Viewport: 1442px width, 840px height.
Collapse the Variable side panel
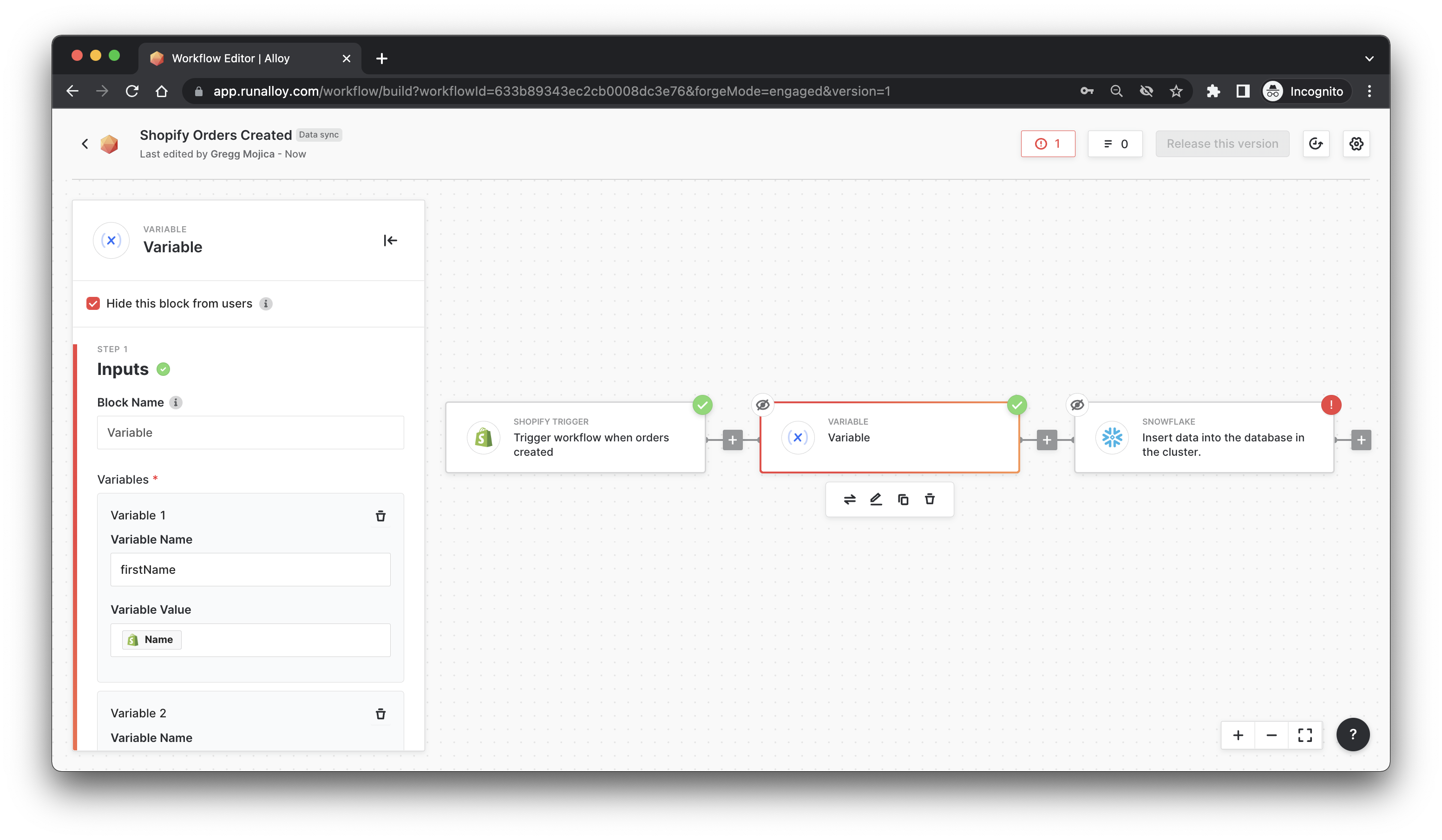click(390, 240)
